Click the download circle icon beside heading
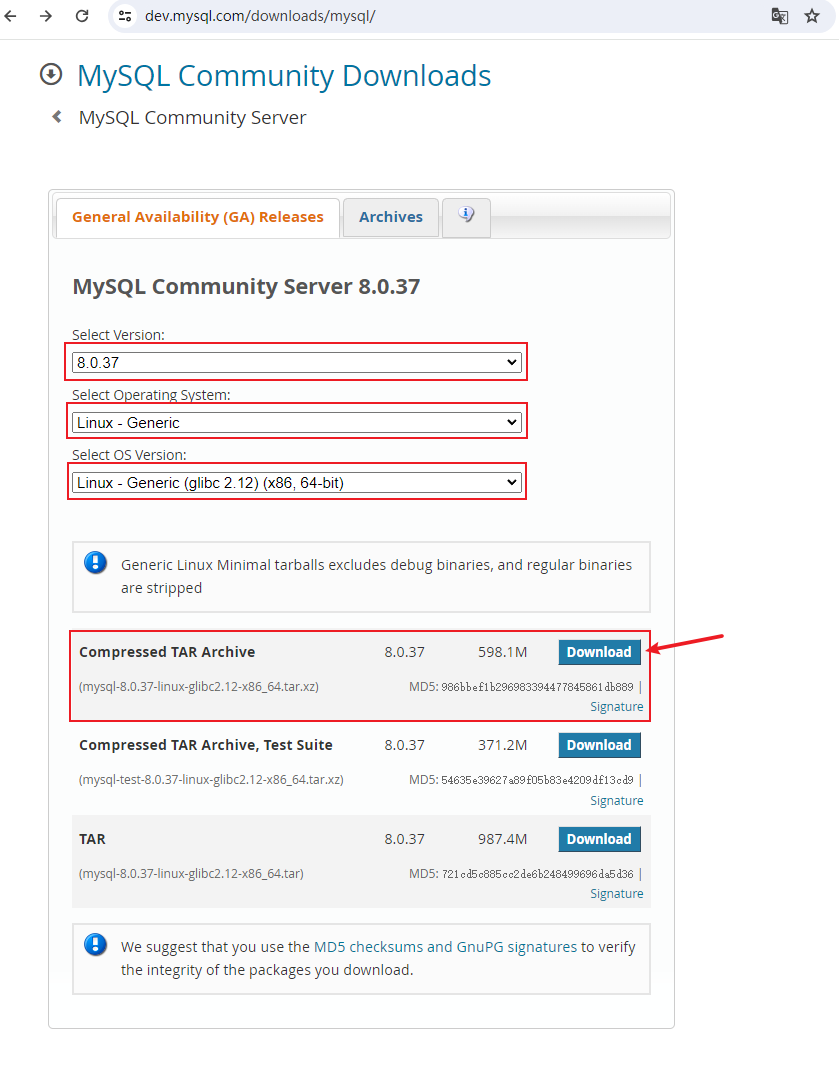Viewport: 839px width, 1084px height. point(51,74)
